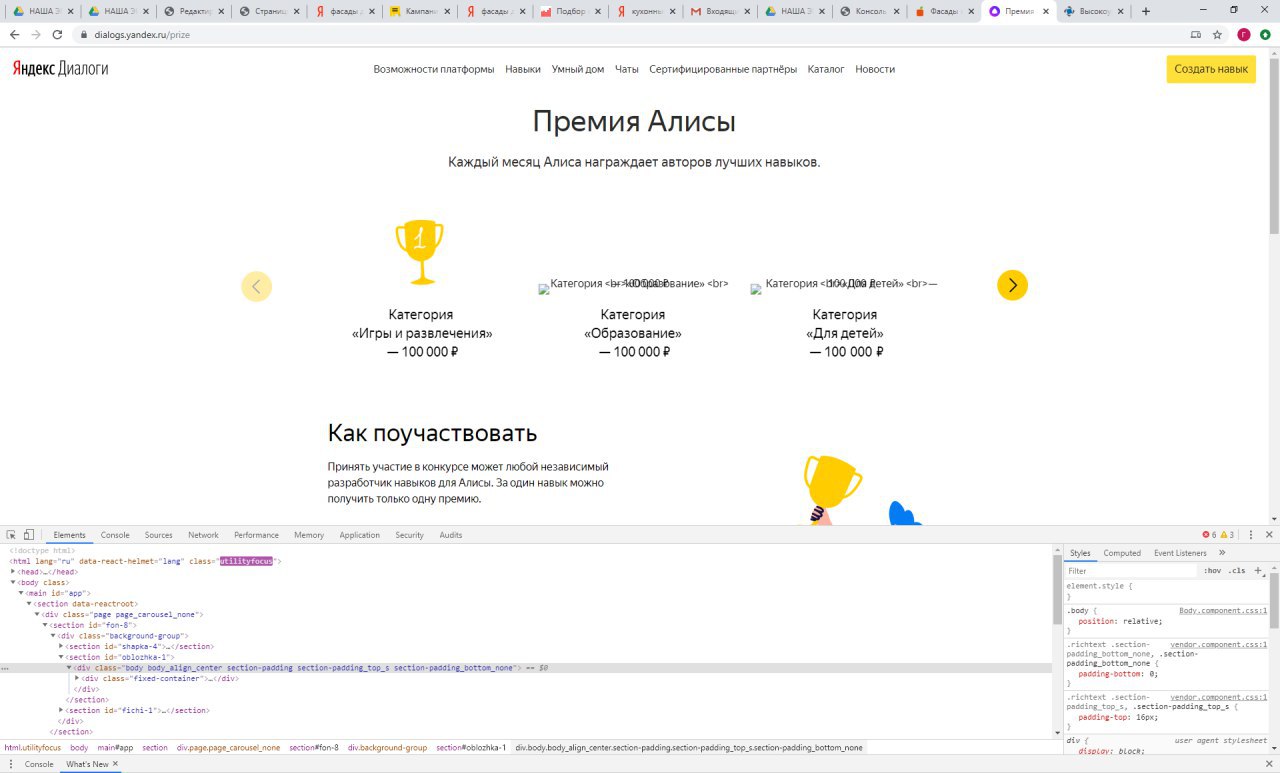Open Умный дом navigation link
The height and width of the screenshot is (773, 1280).
point(578,69)
